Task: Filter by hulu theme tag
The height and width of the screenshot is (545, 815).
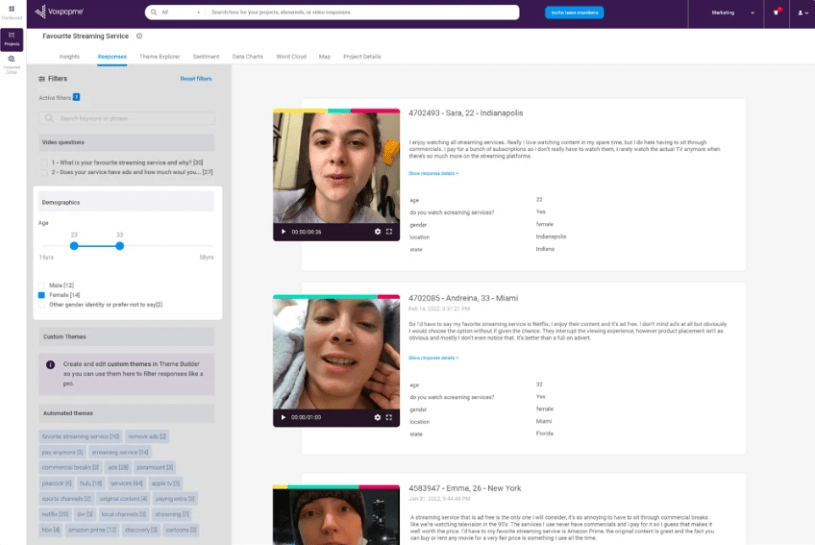Action: [x=90, y=483]
